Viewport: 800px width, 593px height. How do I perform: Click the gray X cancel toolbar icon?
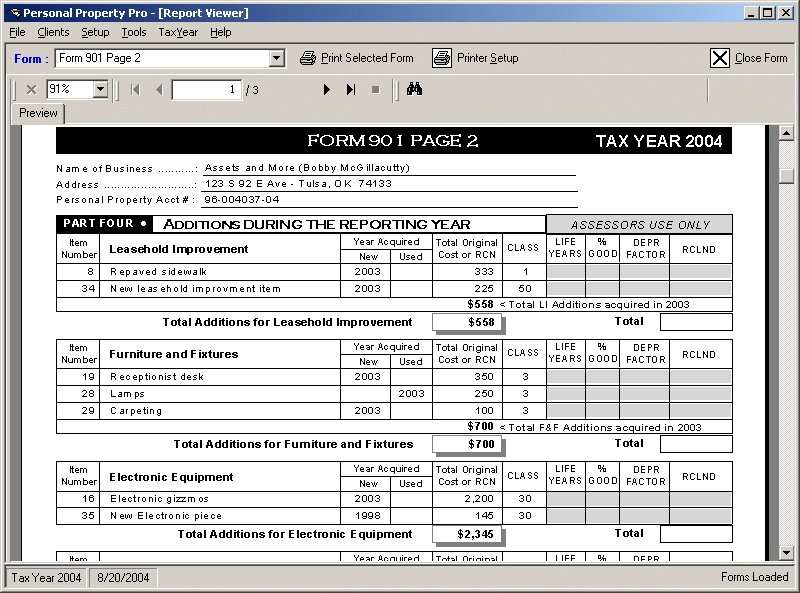tap(31, 90)
